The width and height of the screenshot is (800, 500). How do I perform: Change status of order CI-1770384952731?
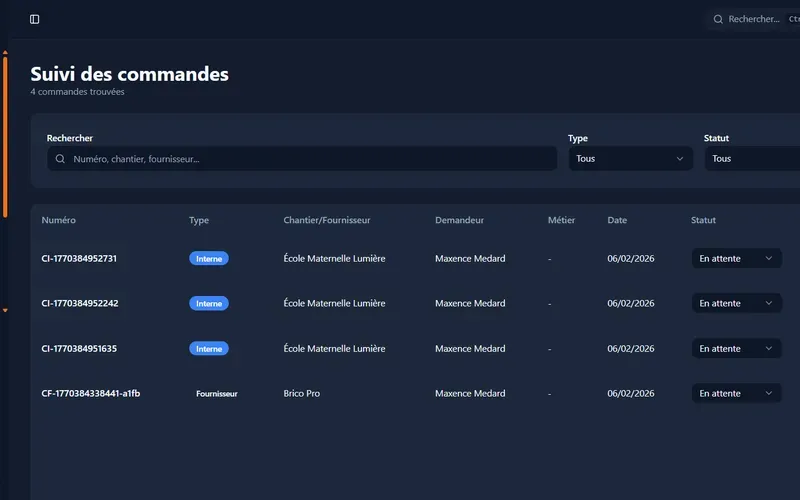(x=736, y=259)
